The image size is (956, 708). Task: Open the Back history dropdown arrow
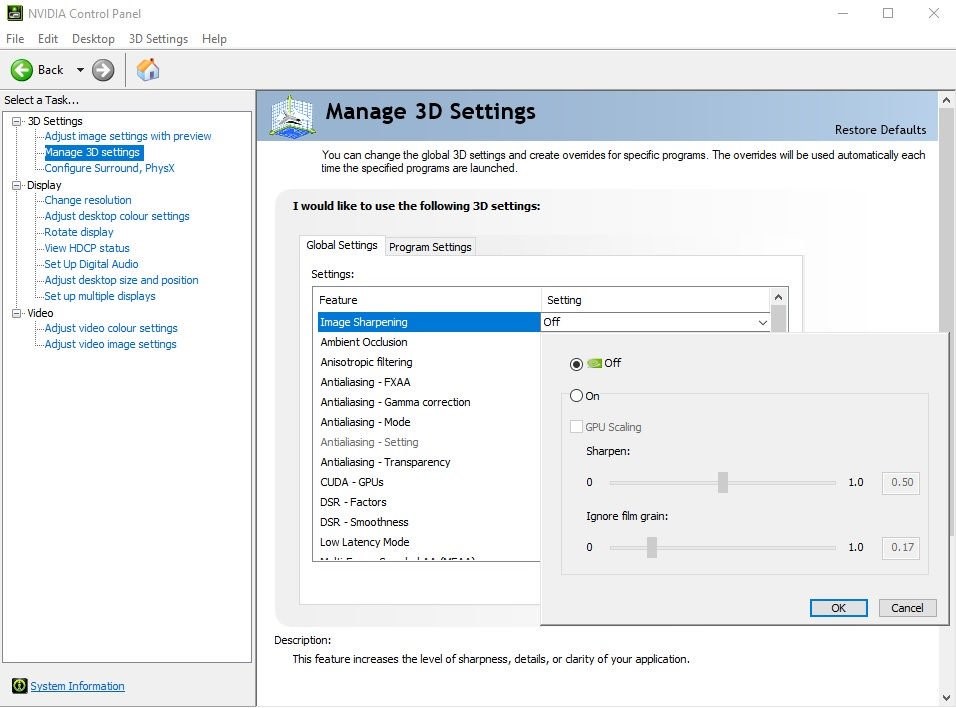80,70
